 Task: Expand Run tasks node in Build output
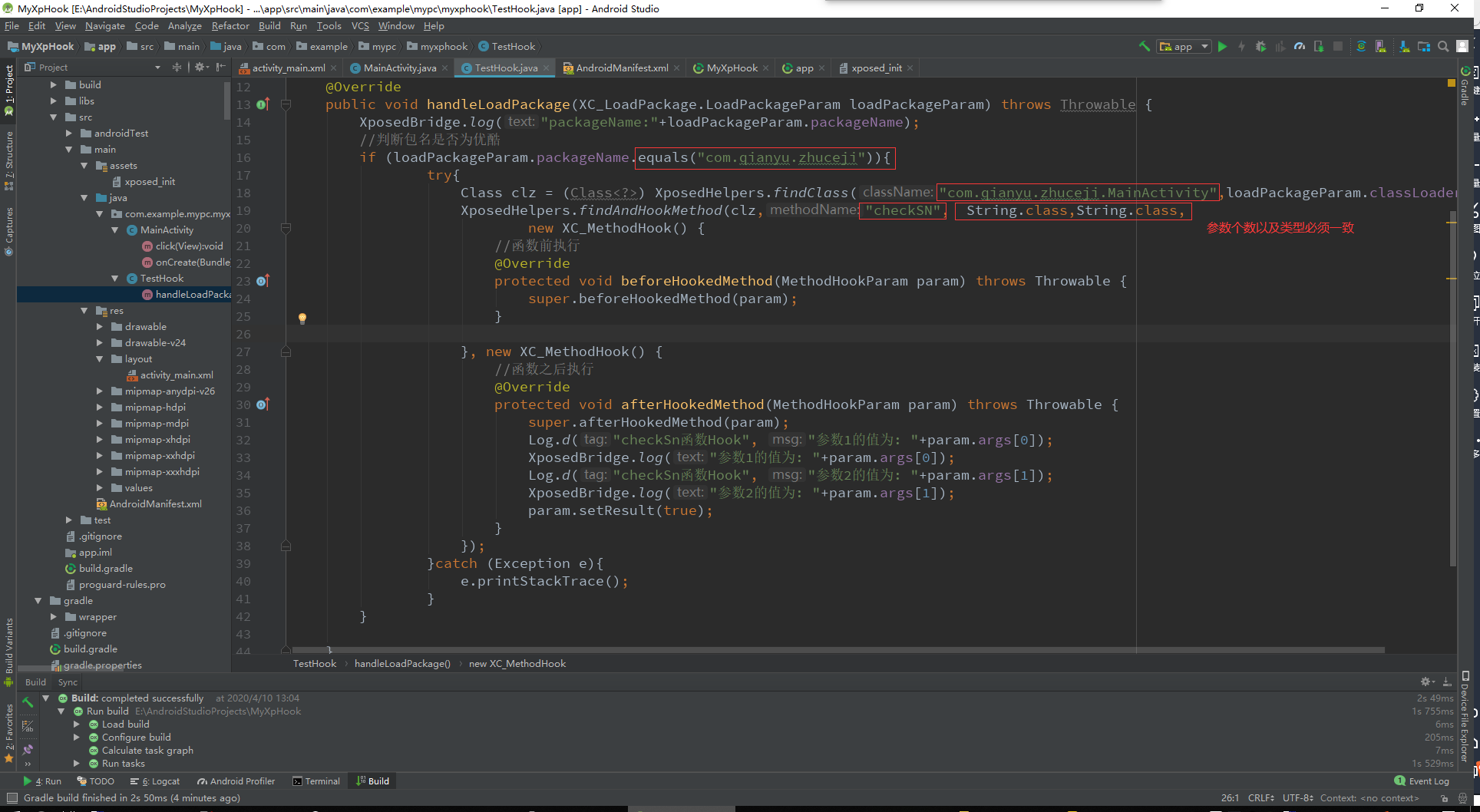tap(76, 764)
